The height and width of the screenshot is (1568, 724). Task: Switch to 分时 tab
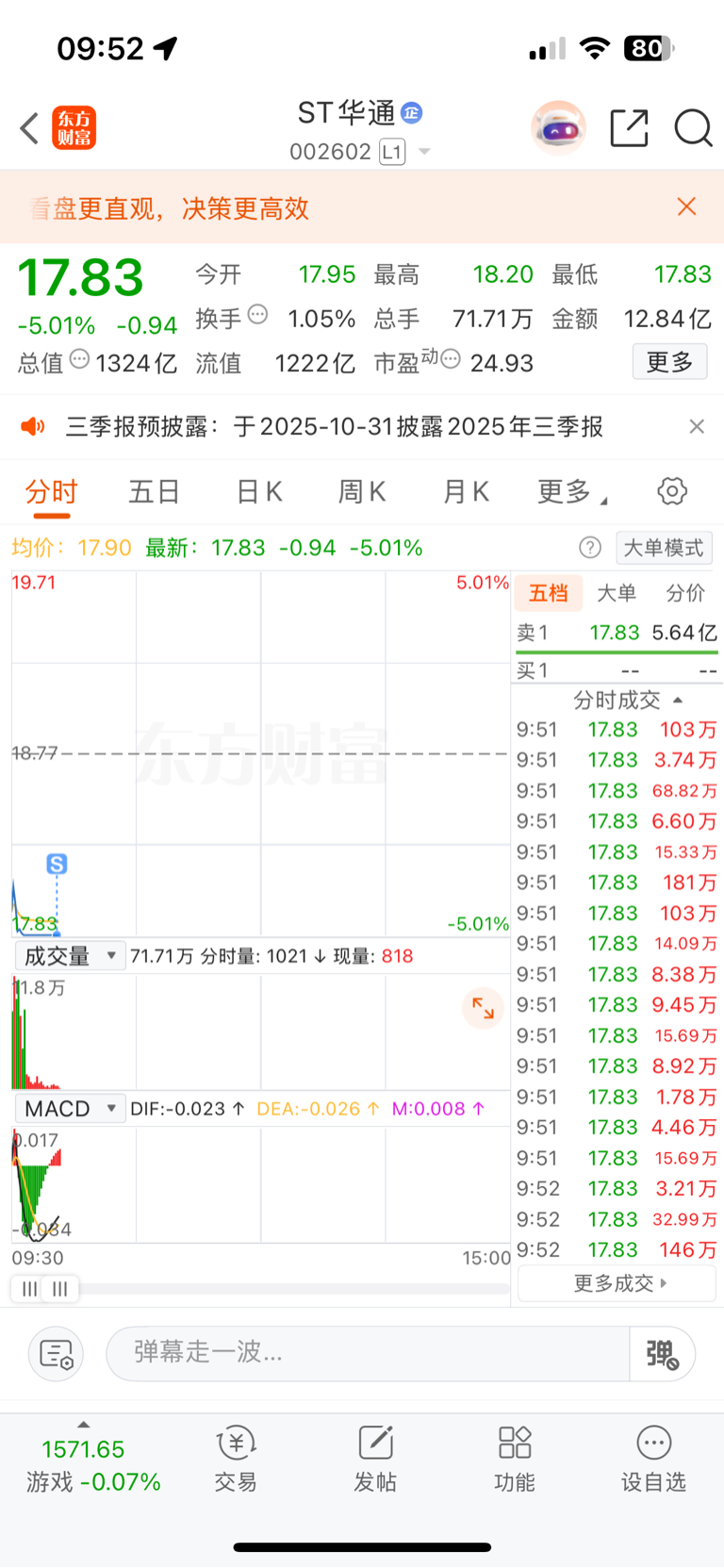pos(52,492)
